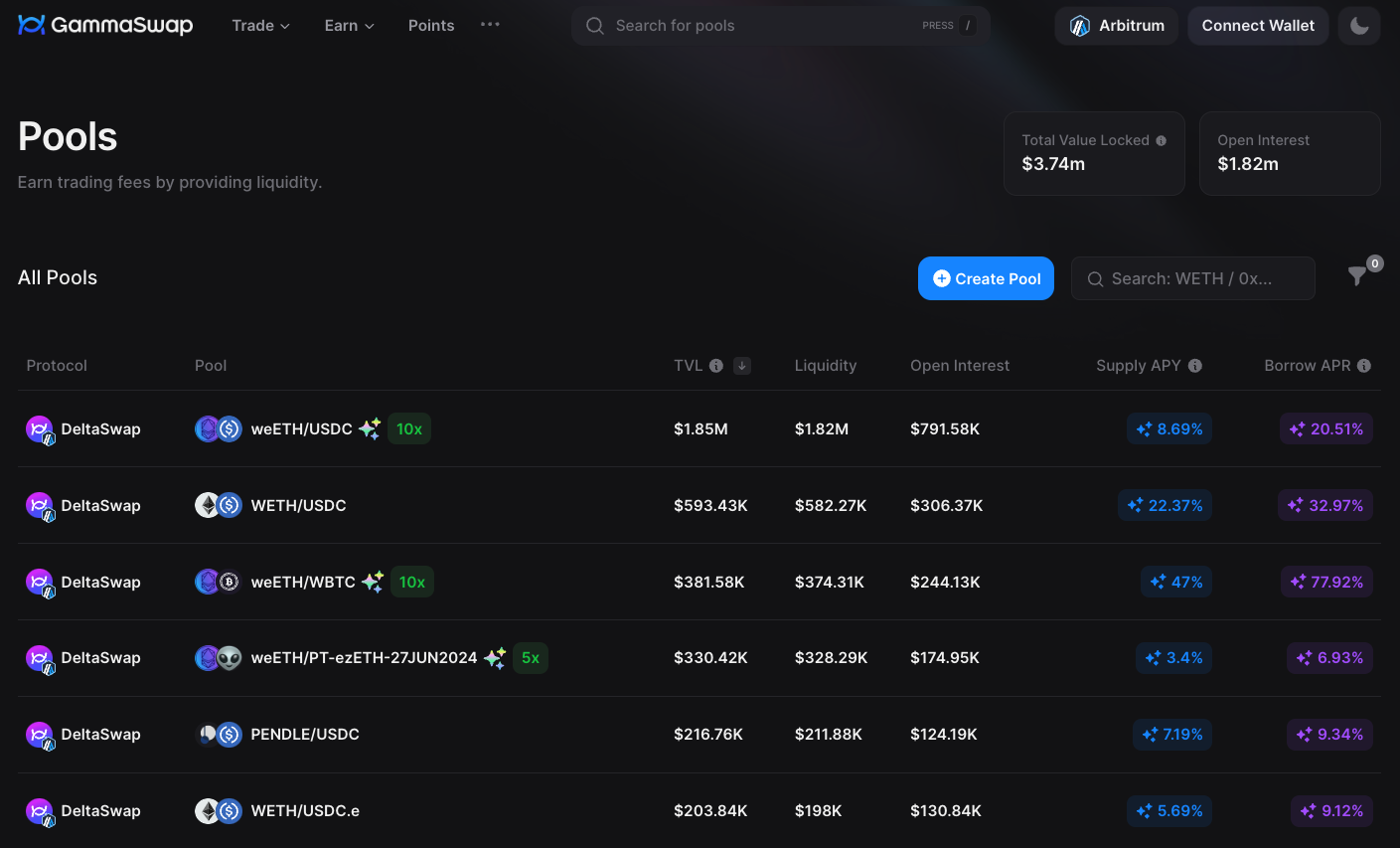Image resolution: width=1400 pixels, height=848 pixels.
Task: Click the Borrow APR info icon
Action: coord(1363,366)
